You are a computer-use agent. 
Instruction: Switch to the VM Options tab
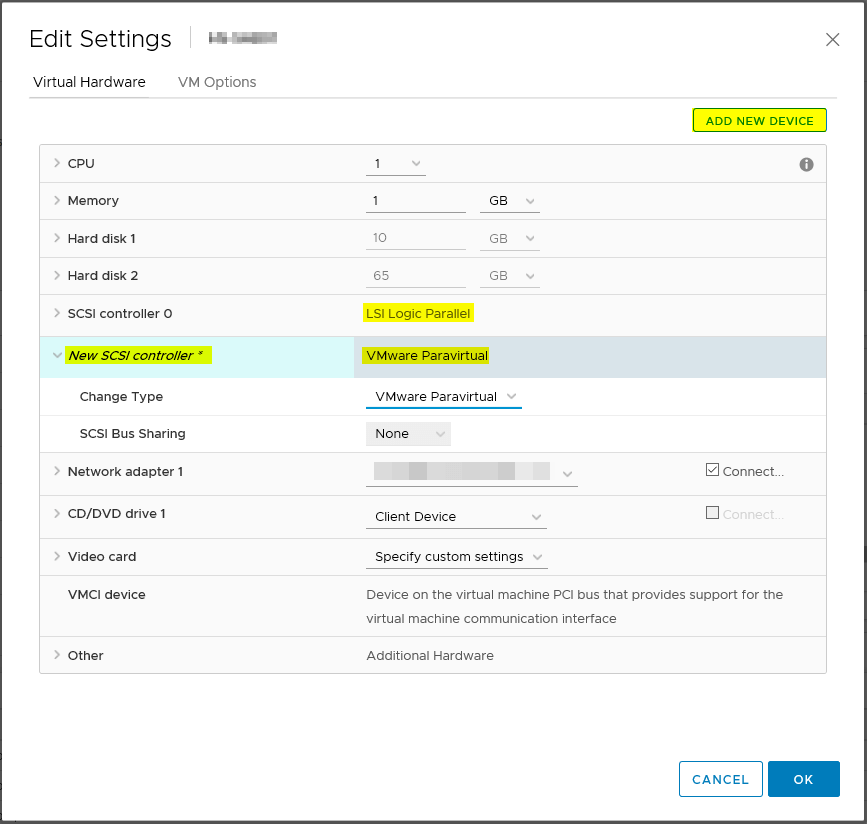tap(216, 82)
